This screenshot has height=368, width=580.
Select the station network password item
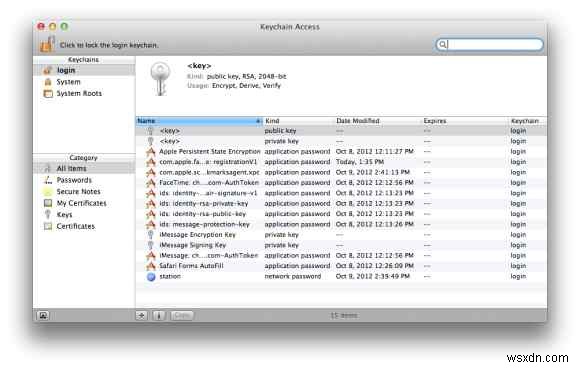tap(341, 276)
